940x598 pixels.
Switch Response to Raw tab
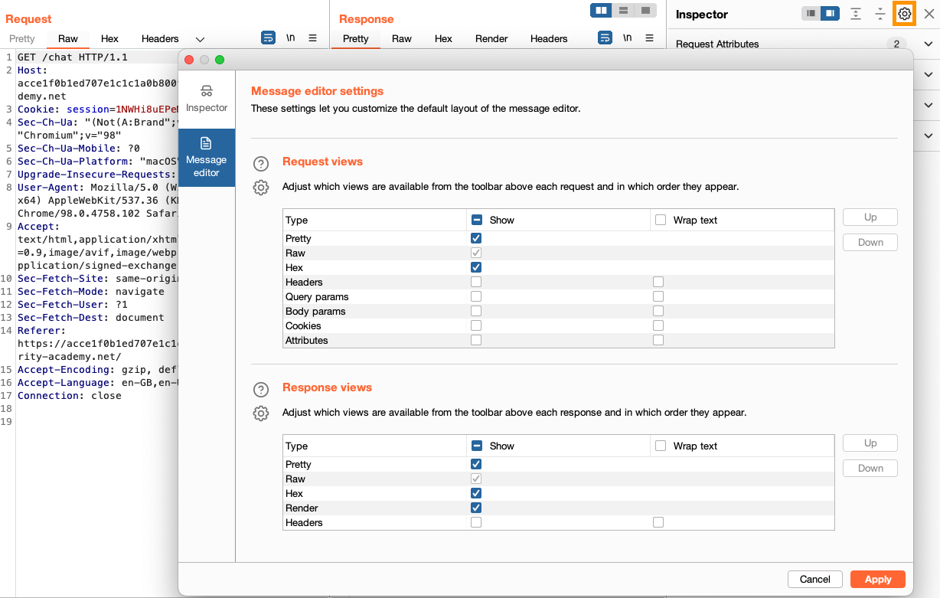point(402,38)
